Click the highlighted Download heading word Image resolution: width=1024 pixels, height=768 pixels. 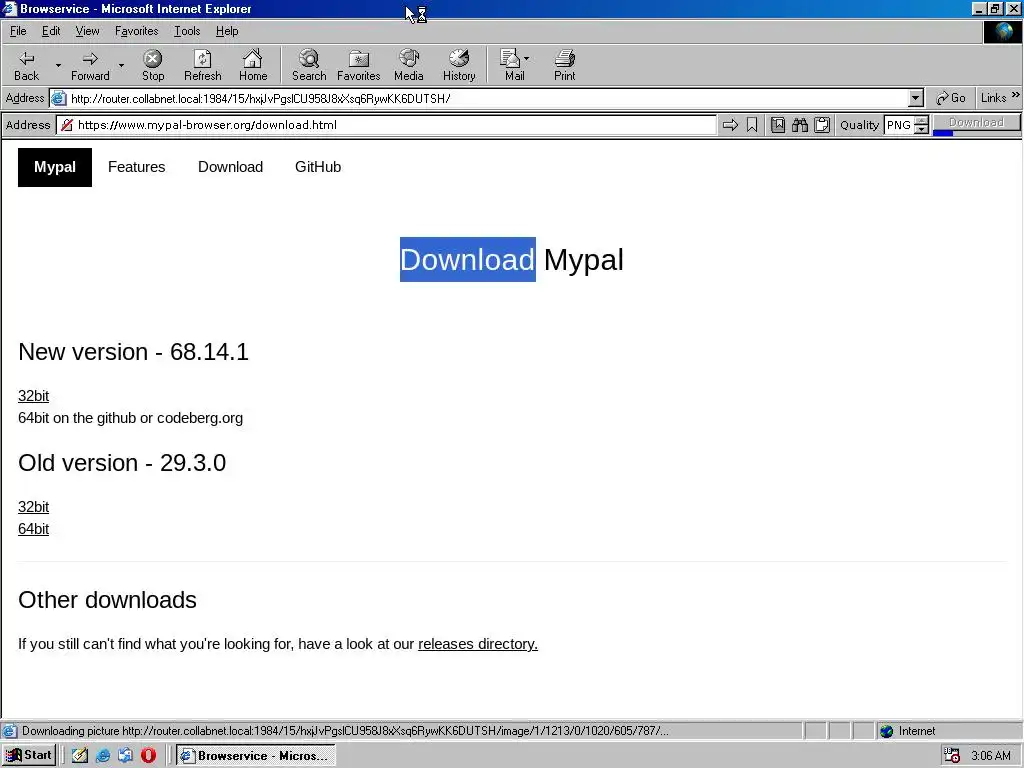pos(468,259)
